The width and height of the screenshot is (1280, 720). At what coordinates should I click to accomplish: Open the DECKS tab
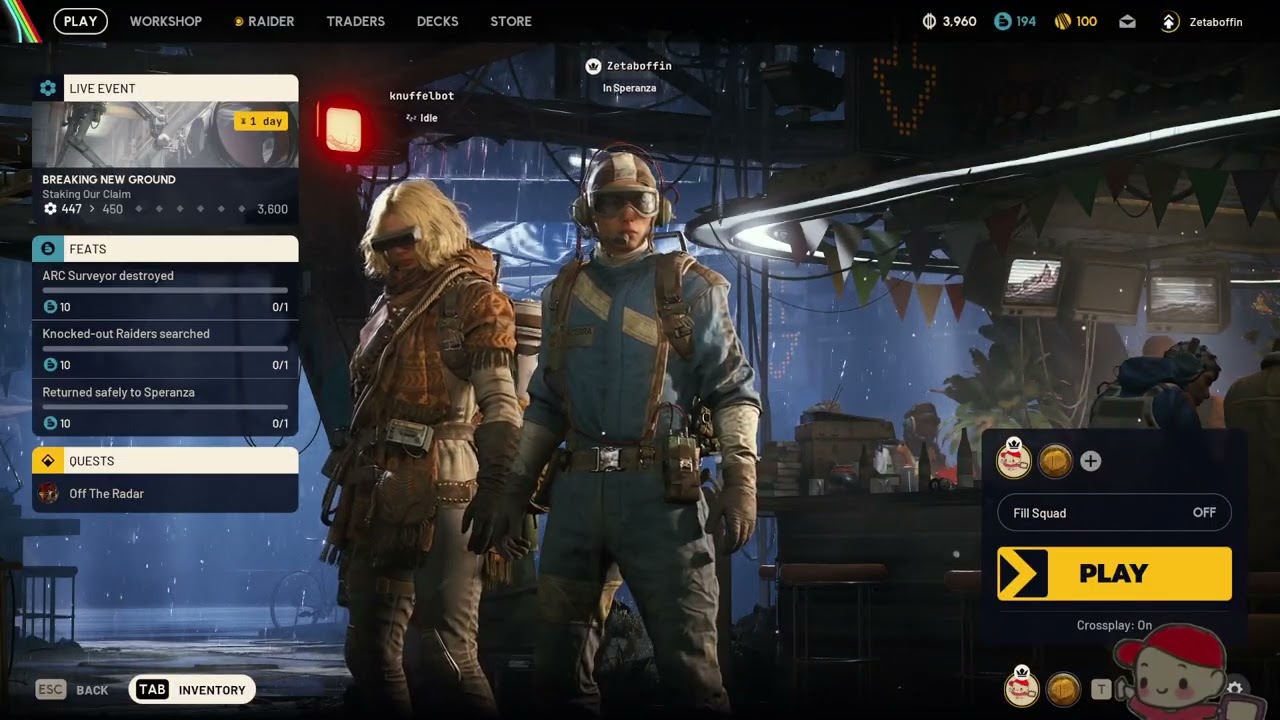point(438,21)
